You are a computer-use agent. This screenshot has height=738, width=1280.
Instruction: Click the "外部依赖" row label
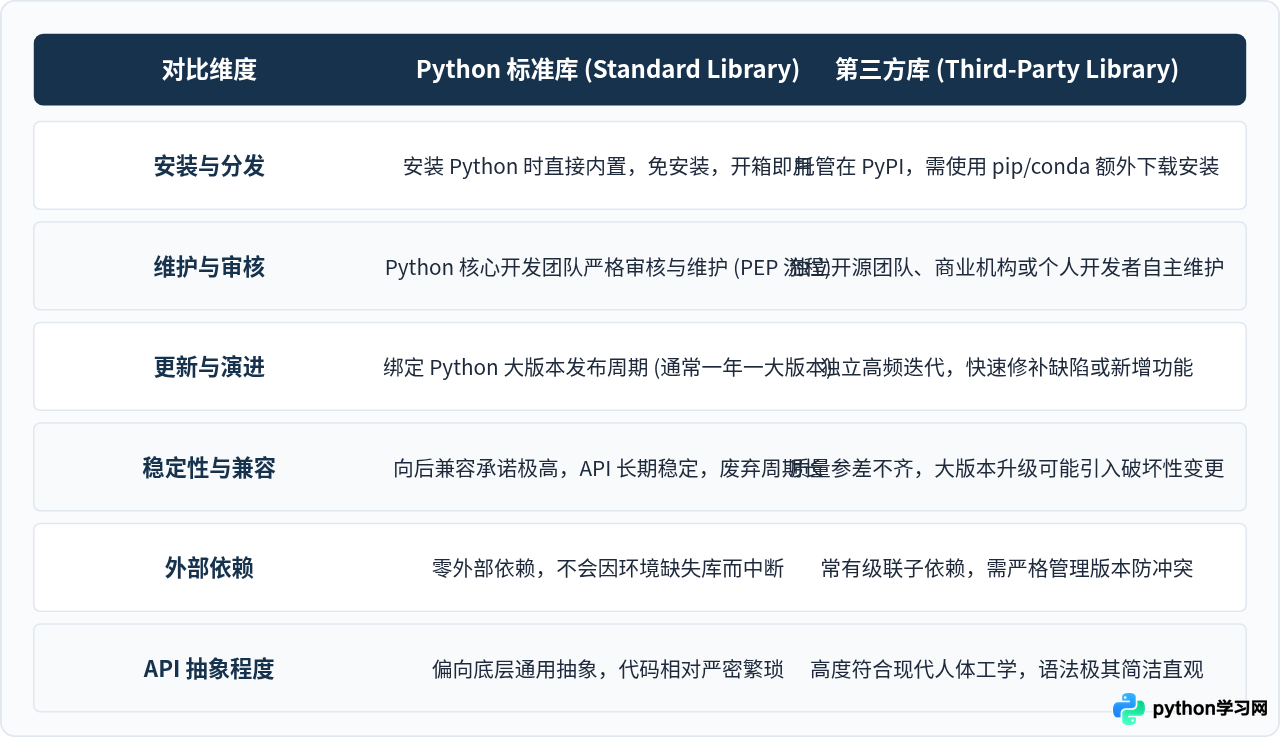pyautogui.click(x=209, y=568)
